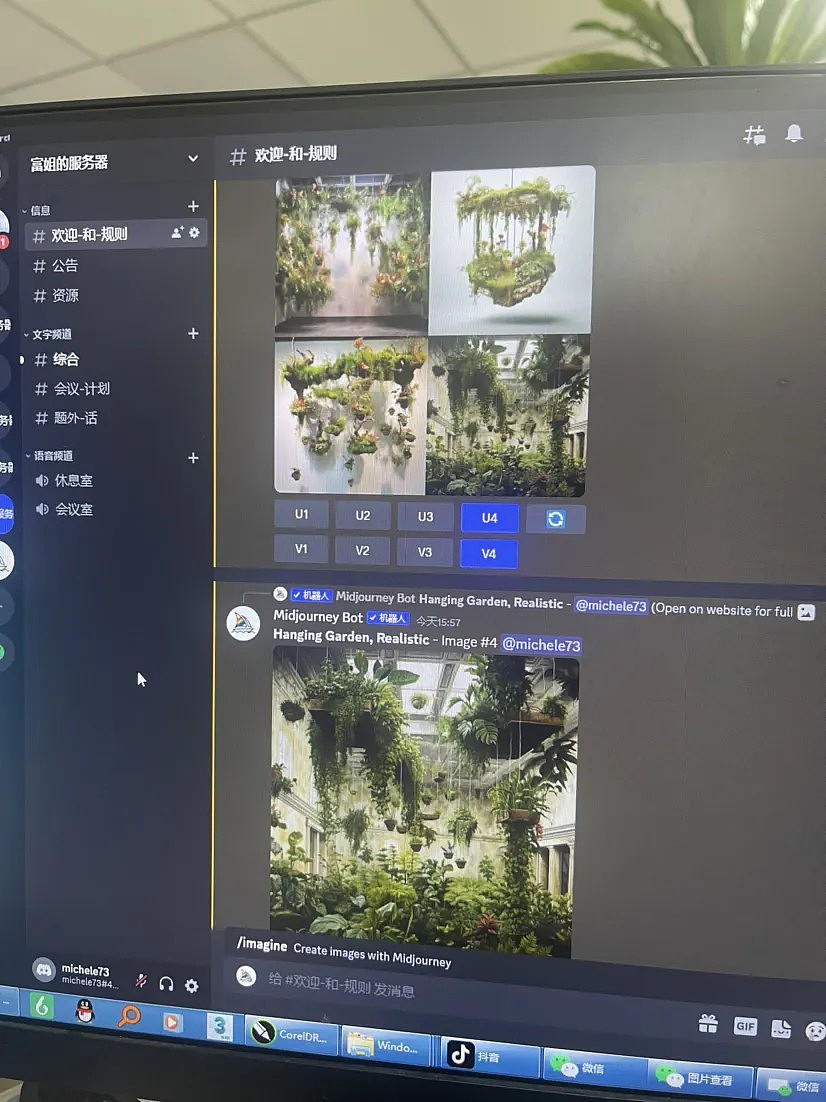
Task: Click the Midjourney Bot avatar
Action: pos(243,623)
